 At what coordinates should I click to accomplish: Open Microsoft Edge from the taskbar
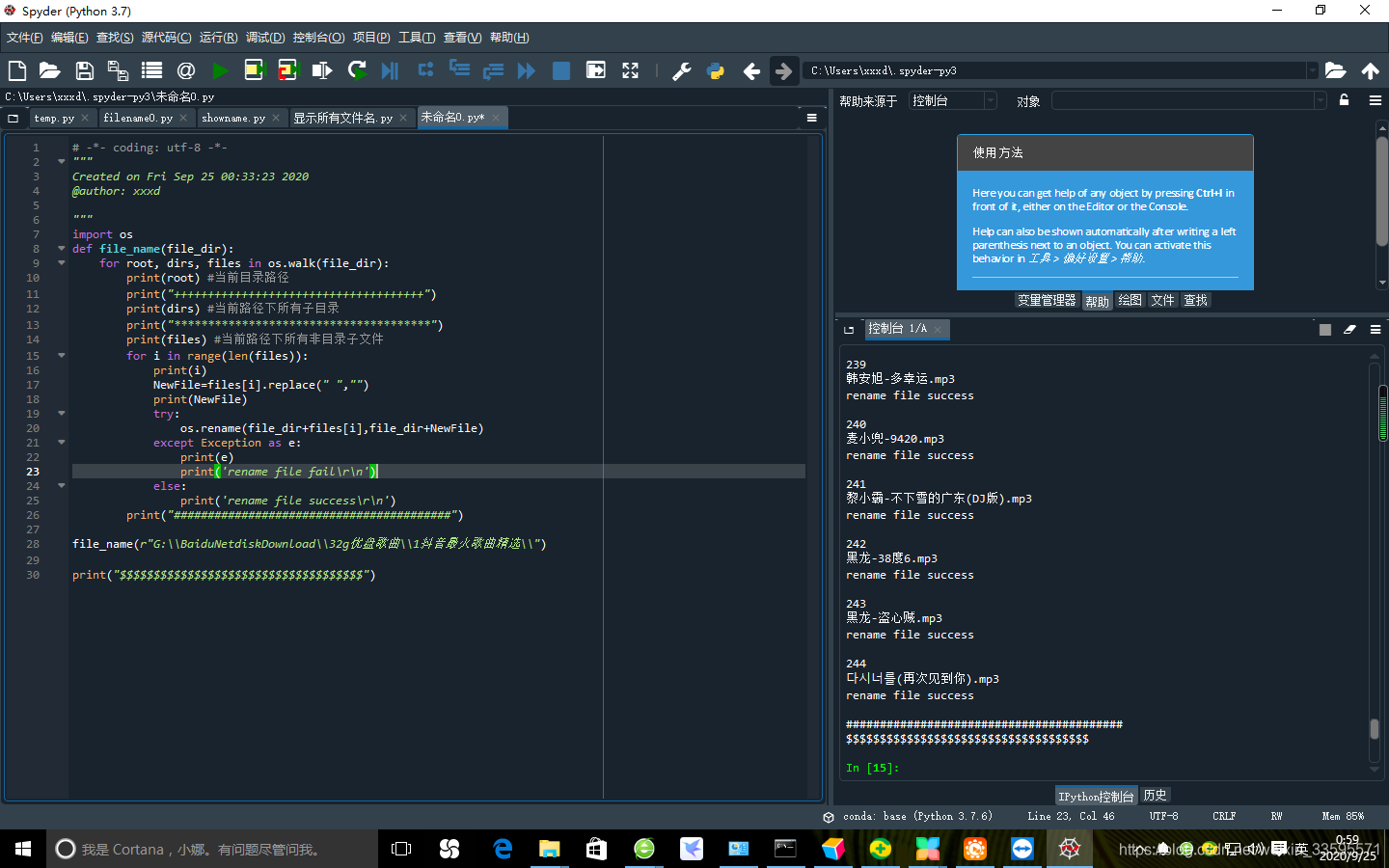pos(503,849)
